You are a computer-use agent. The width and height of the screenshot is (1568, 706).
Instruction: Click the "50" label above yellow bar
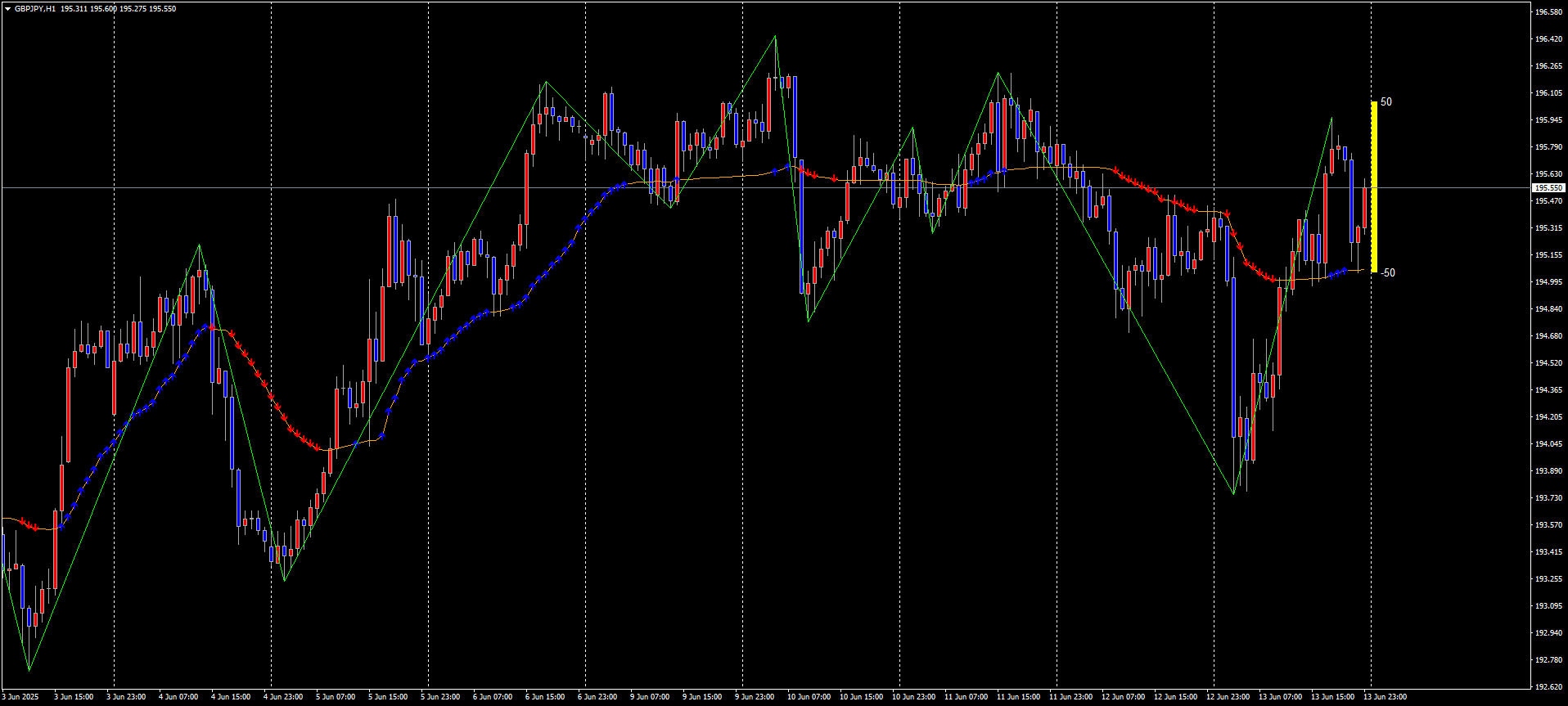point(1386,102)
